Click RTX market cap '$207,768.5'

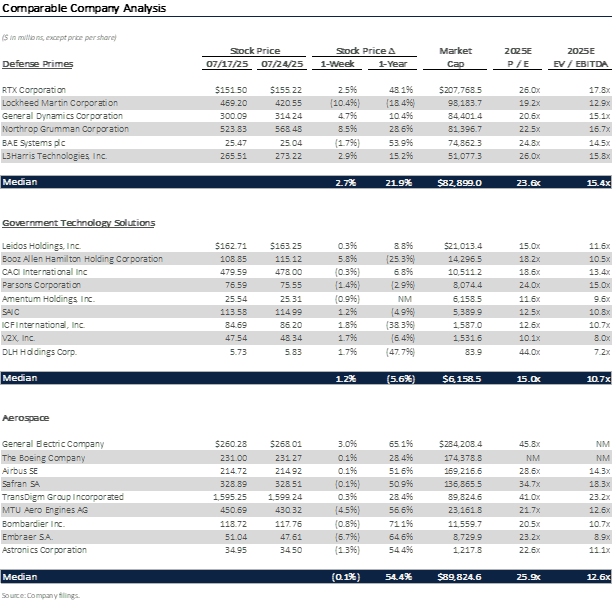tap(460, 90)
